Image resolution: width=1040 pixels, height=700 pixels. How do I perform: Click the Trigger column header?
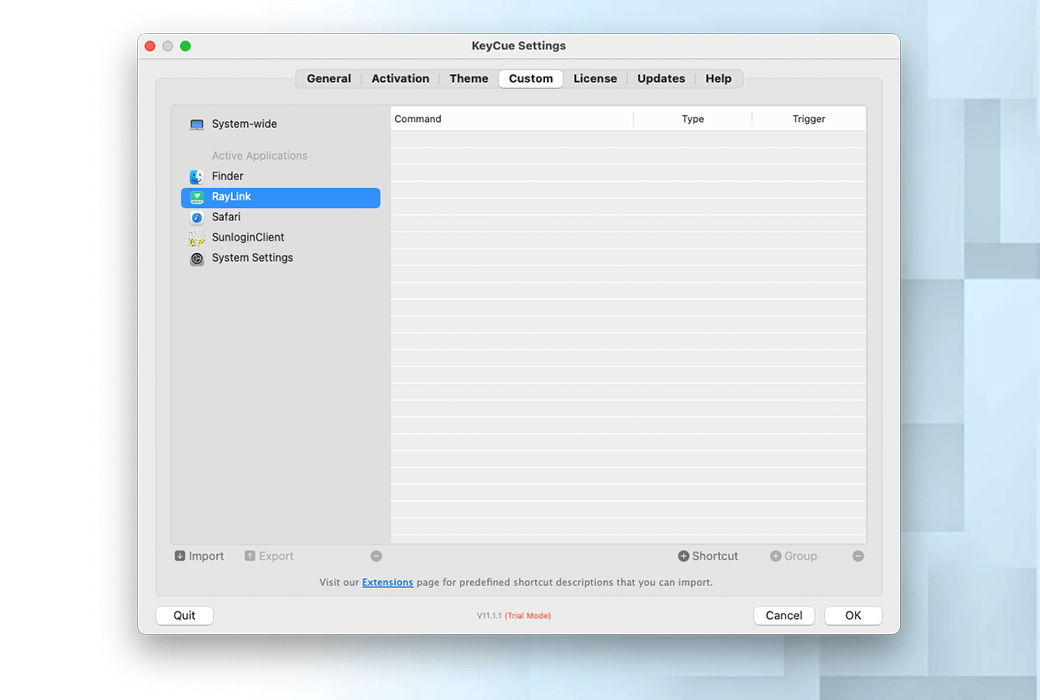coord(809,118)
